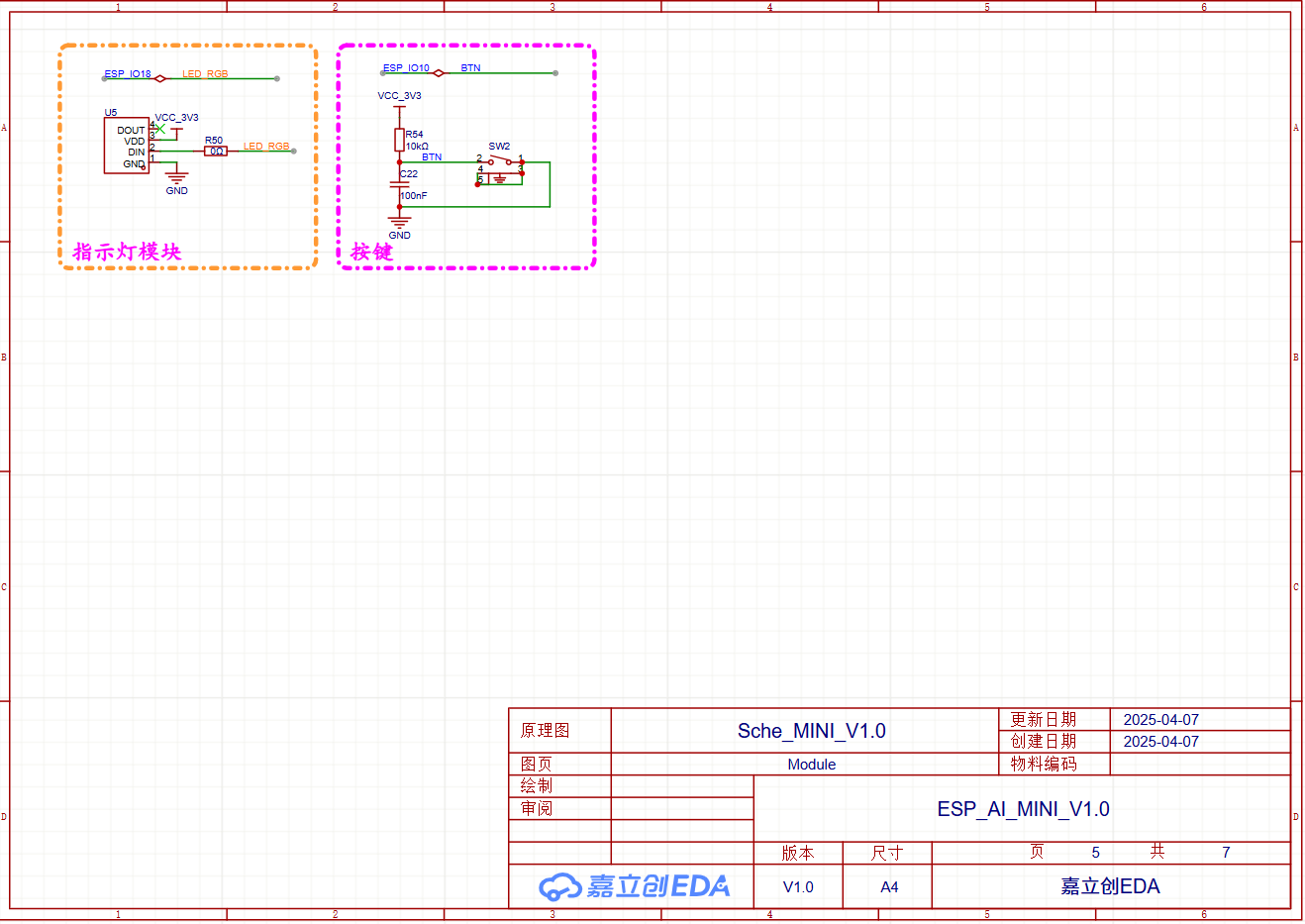1305x924 pixels.
Task: Select the 指示灯模块 block title
Action: click(x=127, y=252)
